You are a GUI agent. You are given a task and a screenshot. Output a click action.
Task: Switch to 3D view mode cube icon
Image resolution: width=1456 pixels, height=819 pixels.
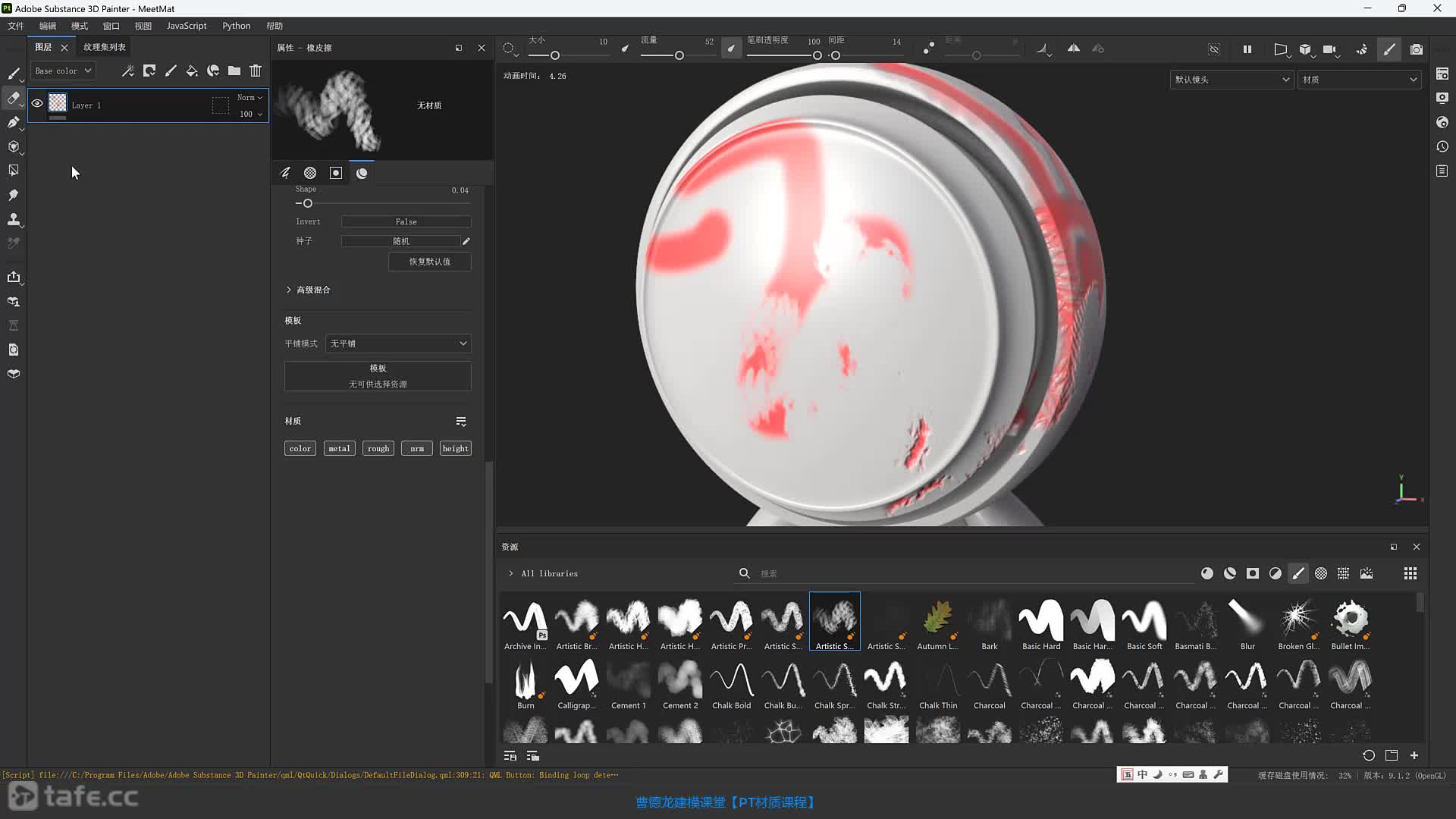(1305, 49)
